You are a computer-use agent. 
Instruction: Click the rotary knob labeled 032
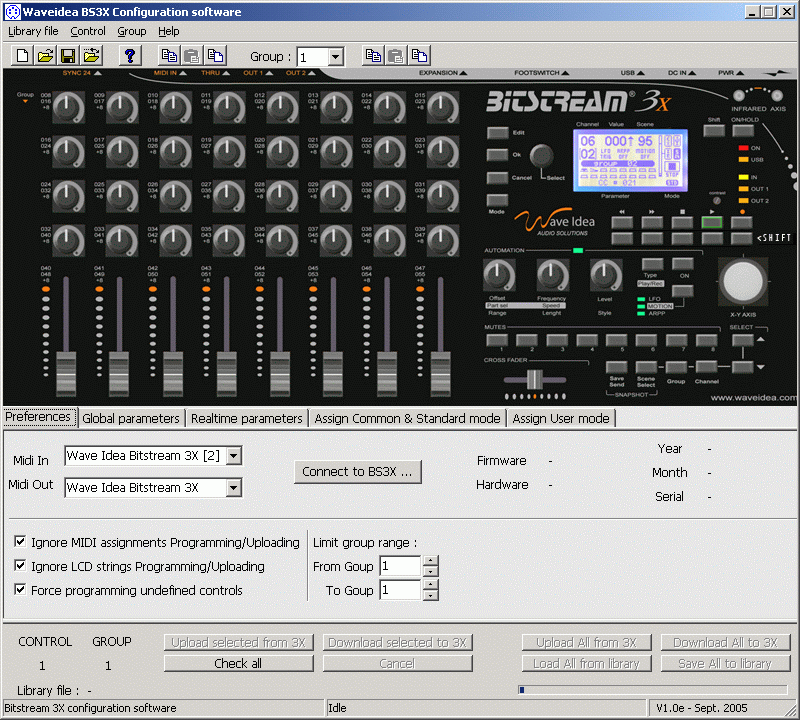[68, 240]
